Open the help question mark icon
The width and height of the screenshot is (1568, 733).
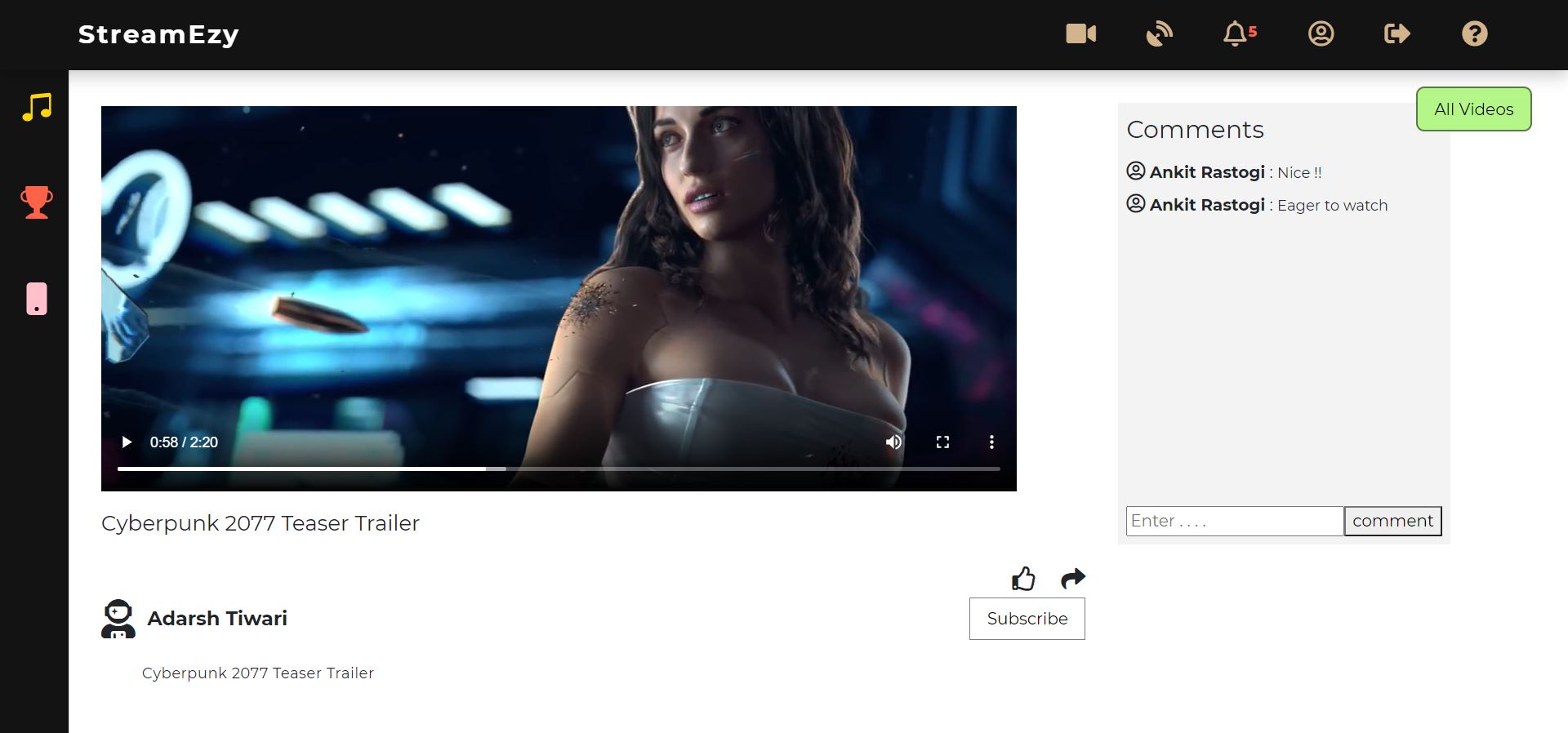[x=1474, y=33]
